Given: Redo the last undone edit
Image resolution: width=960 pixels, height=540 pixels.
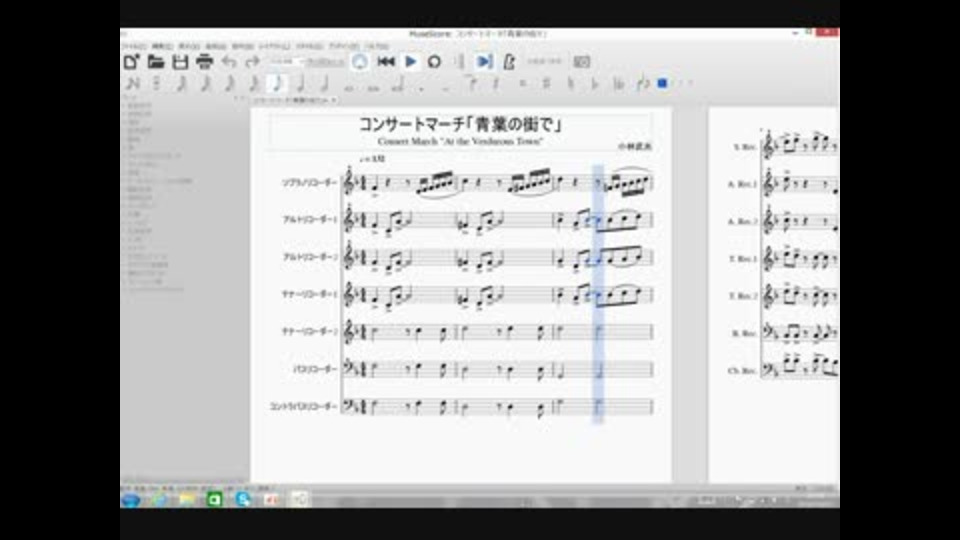Looking at the screenshot, I should point(252,62).
